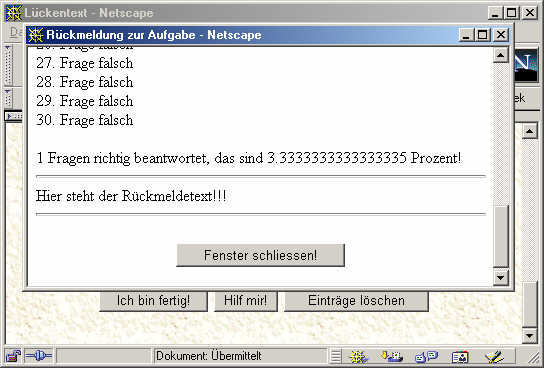Click the Fenster schliessen! button

click(x=261, y=255)
